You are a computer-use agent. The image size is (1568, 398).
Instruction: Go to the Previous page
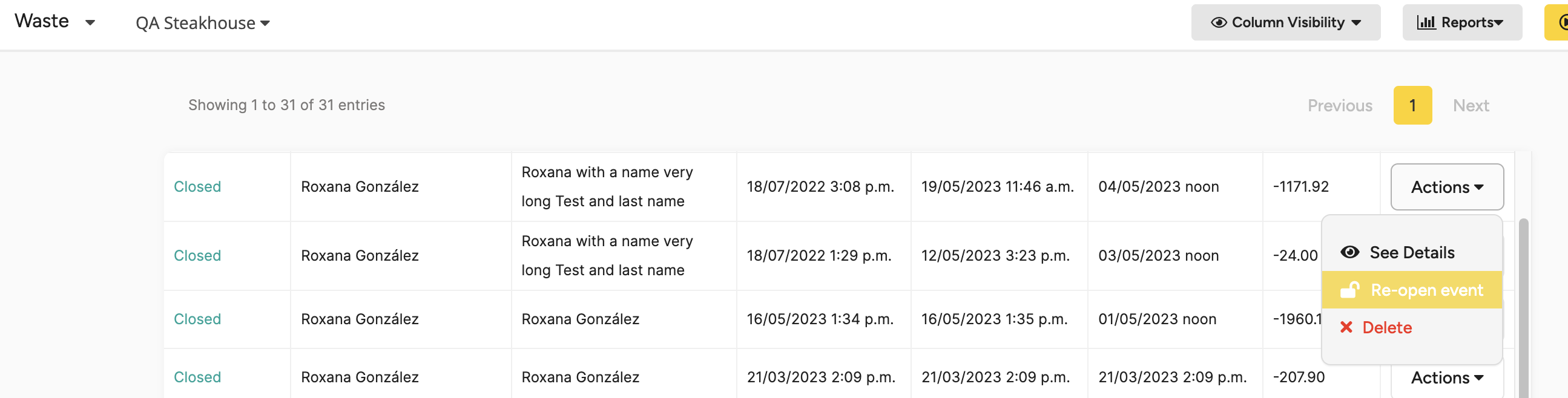click(1340, 105)
